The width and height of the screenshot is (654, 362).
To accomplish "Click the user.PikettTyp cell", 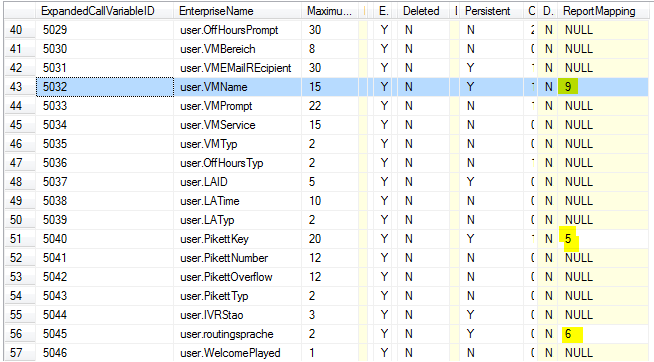I will (237, 296).
